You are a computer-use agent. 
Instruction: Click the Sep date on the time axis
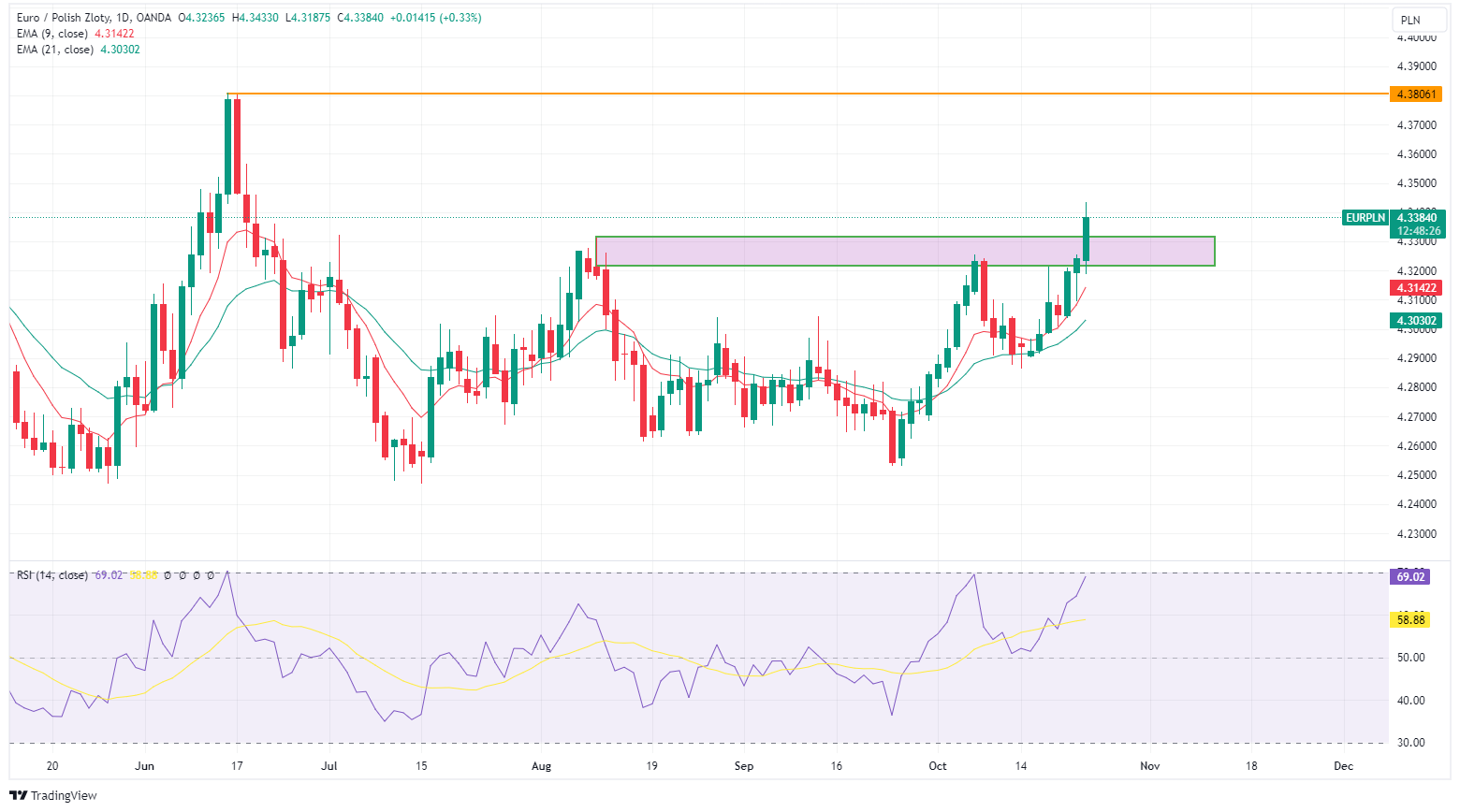(744, 766)
